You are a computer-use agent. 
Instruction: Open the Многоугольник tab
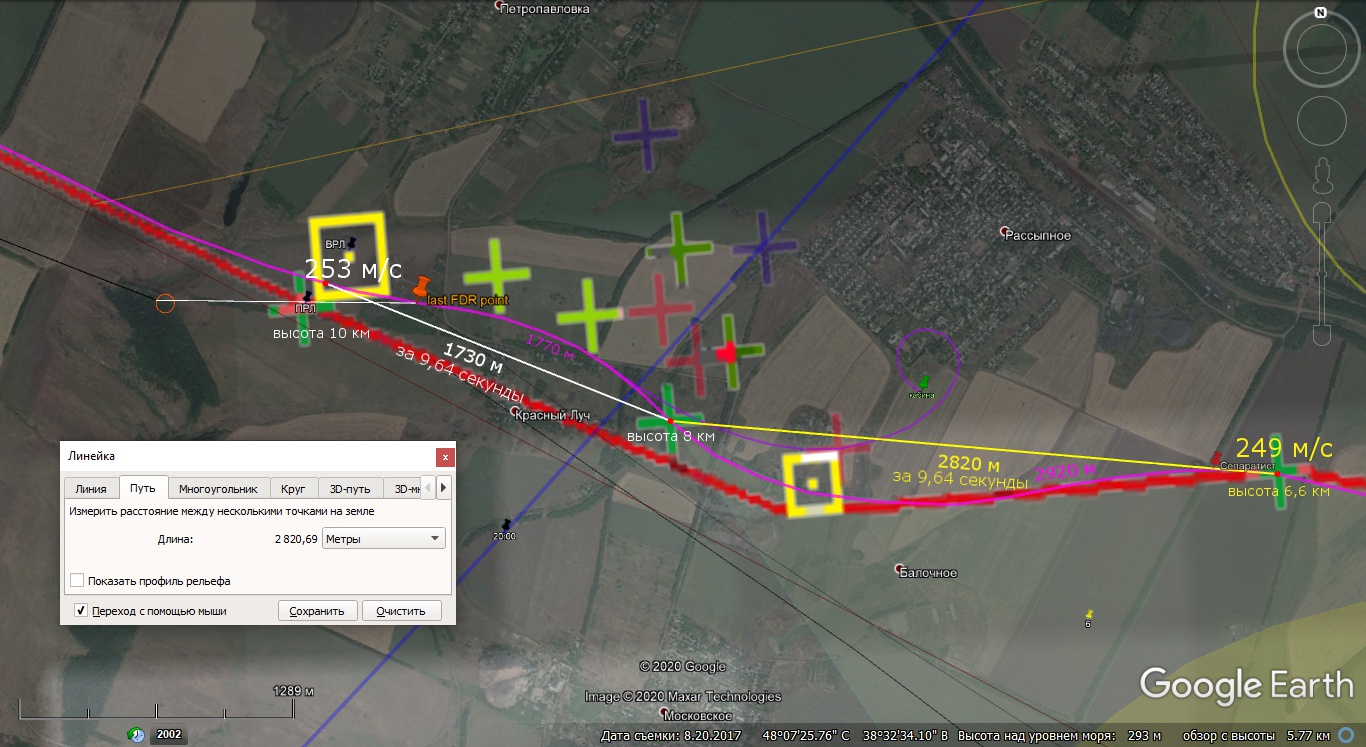(218, 488)
